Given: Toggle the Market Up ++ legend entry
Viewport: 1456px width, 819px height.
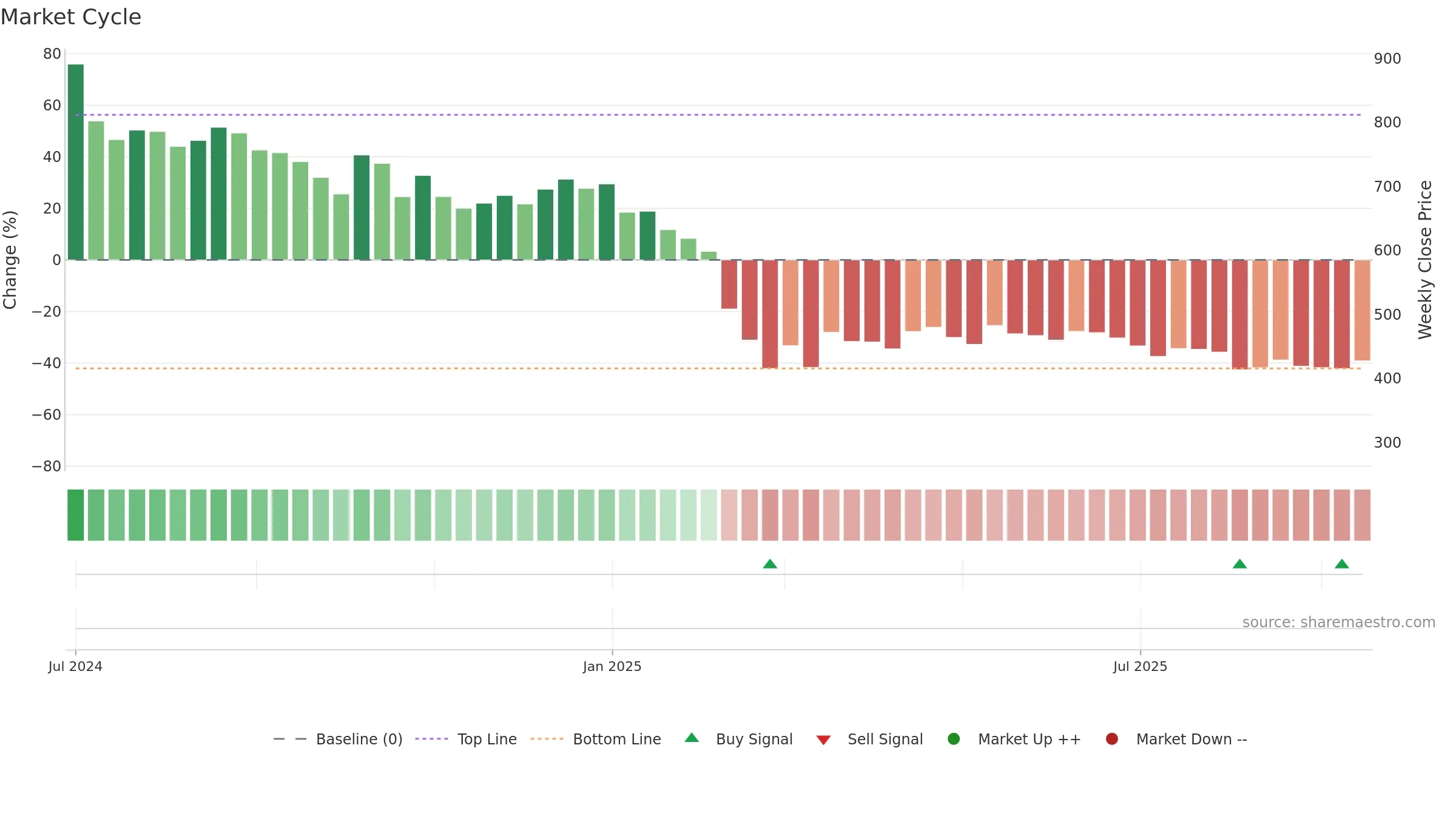Looking at the screenshot, I should click(1014, 739).
